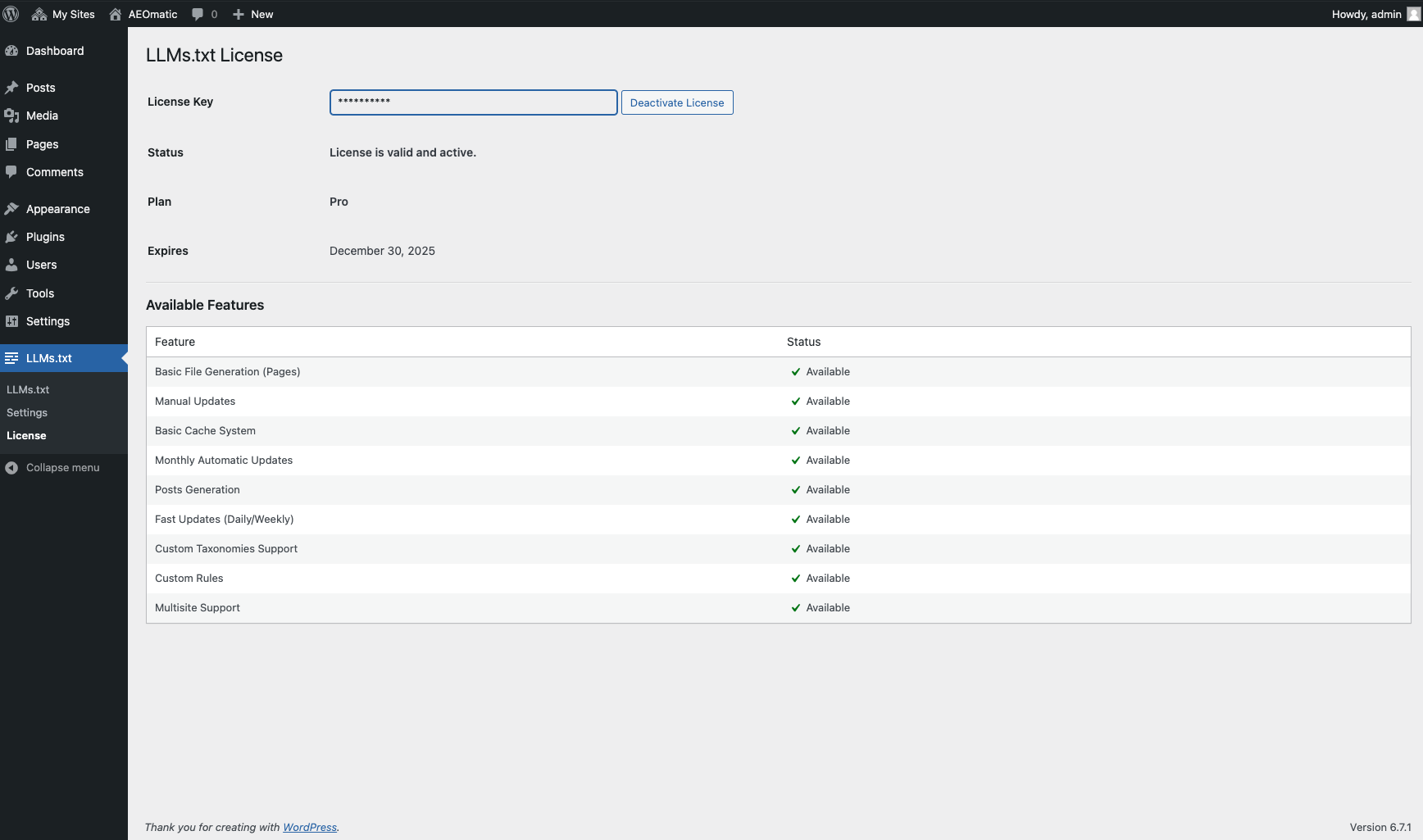Click the Users person icon
This screenshot has width=1423, height=840.
[11, 265]
